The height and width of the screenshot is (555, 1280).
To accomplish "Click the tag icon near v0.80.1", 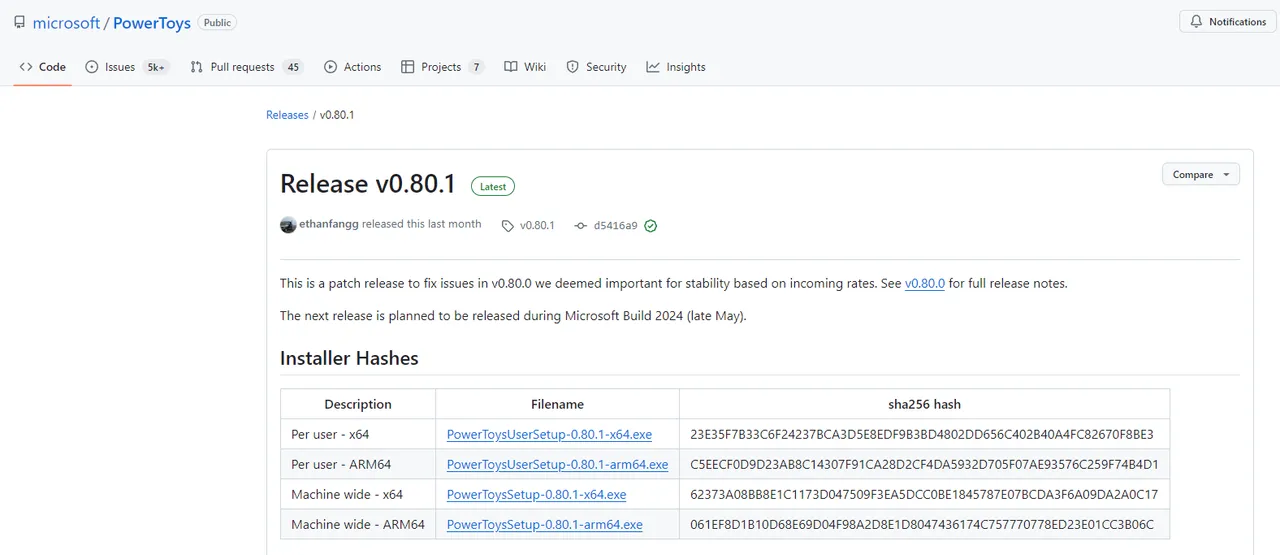I will click(x=508, y=226).
